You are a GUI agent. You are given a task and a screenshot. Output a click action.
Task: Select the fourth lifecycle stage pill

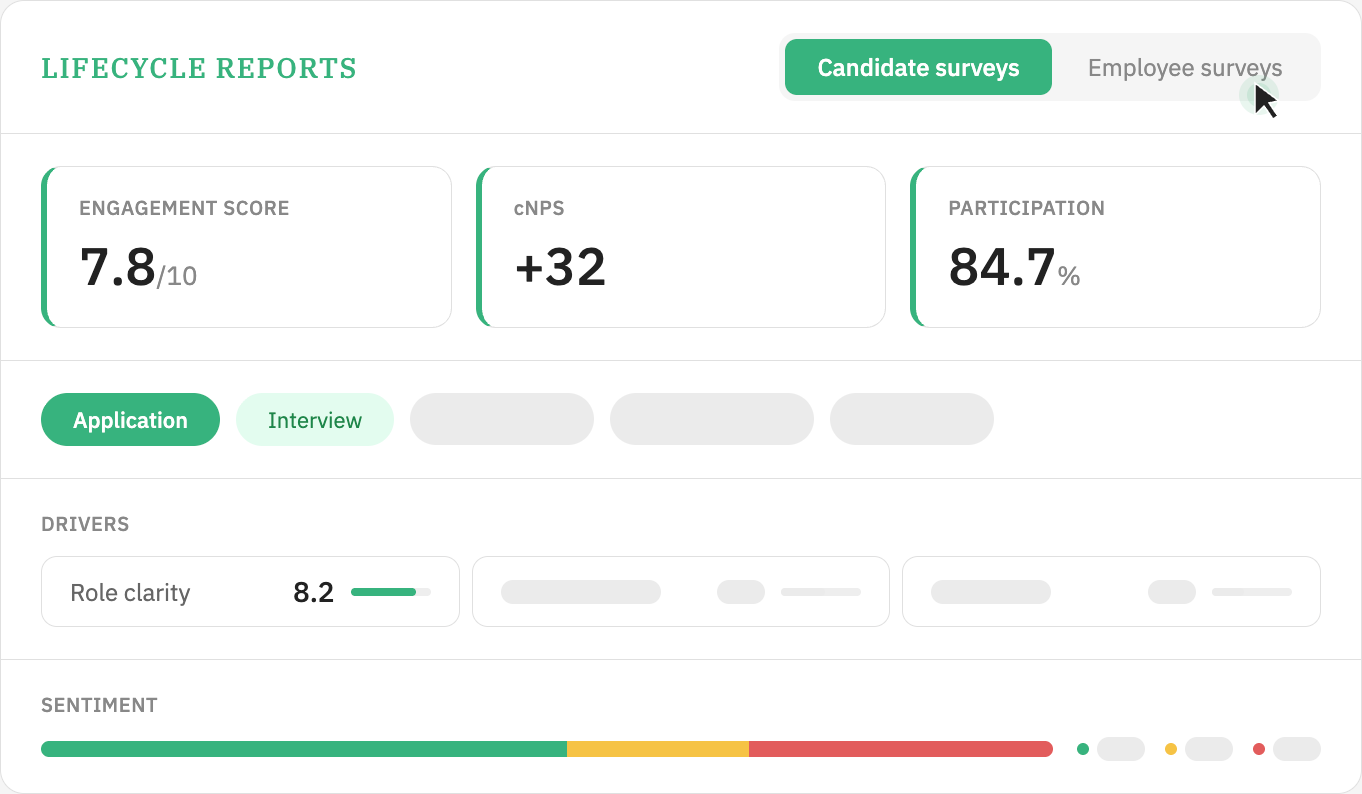[x=711, y=419]
